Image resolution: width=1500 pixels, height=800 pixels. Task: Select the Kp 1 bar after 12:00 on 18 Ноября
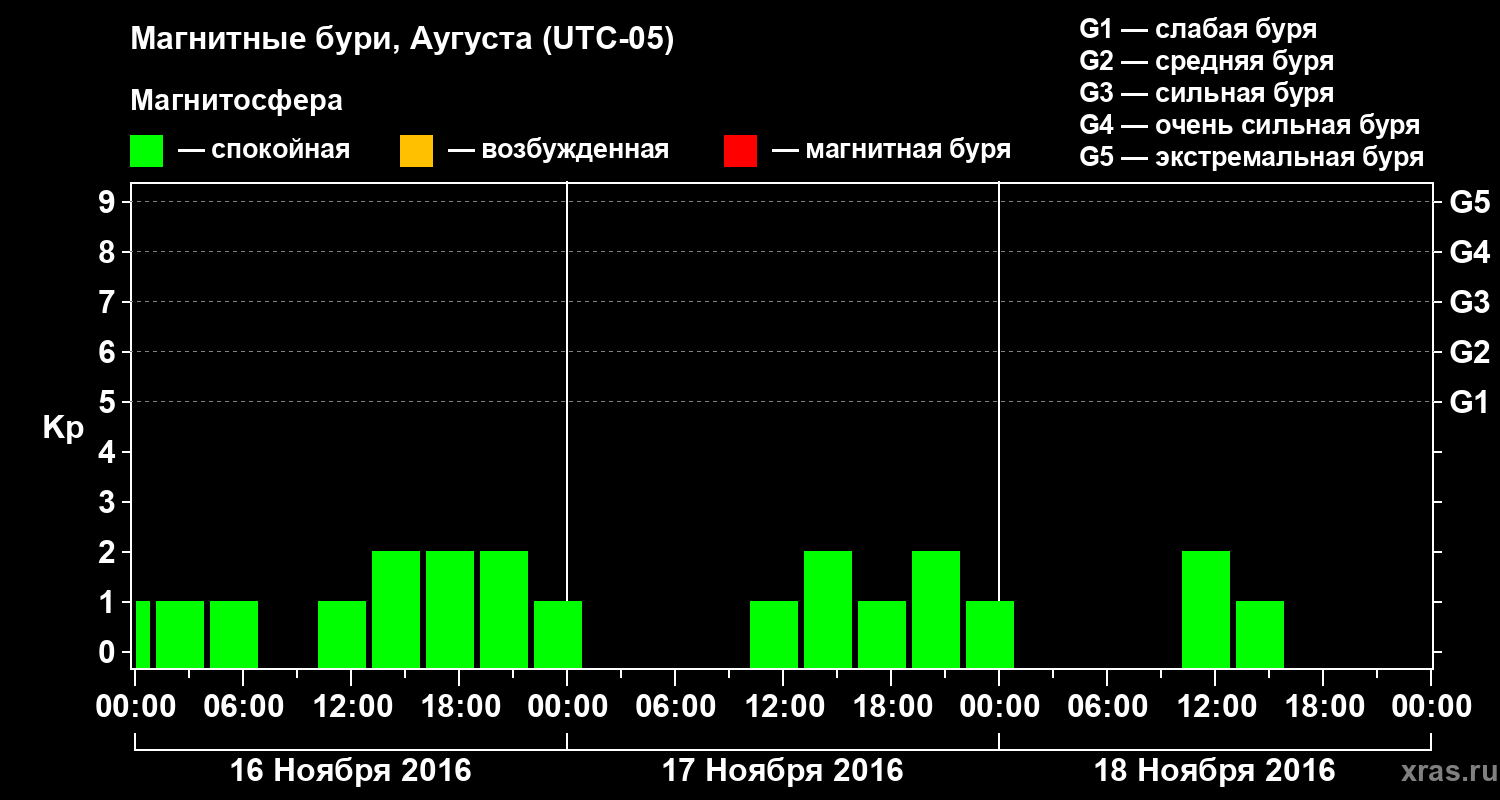click(x=1260, y=634)
